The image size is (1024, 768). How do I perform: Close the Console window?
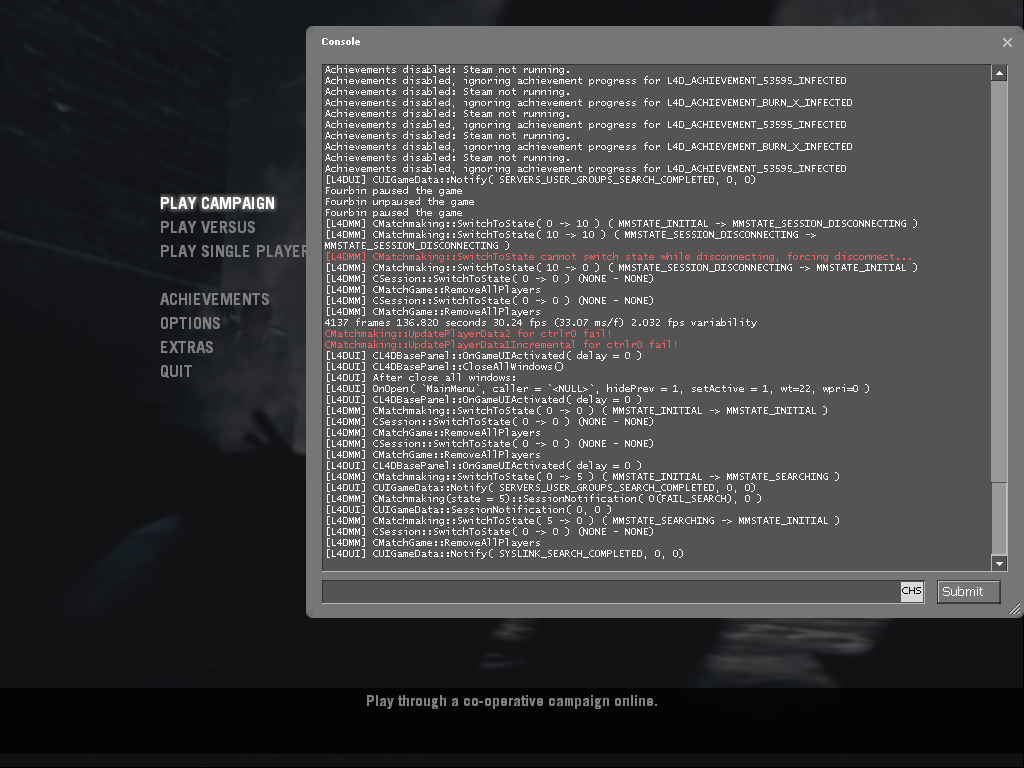point(1007,42)
